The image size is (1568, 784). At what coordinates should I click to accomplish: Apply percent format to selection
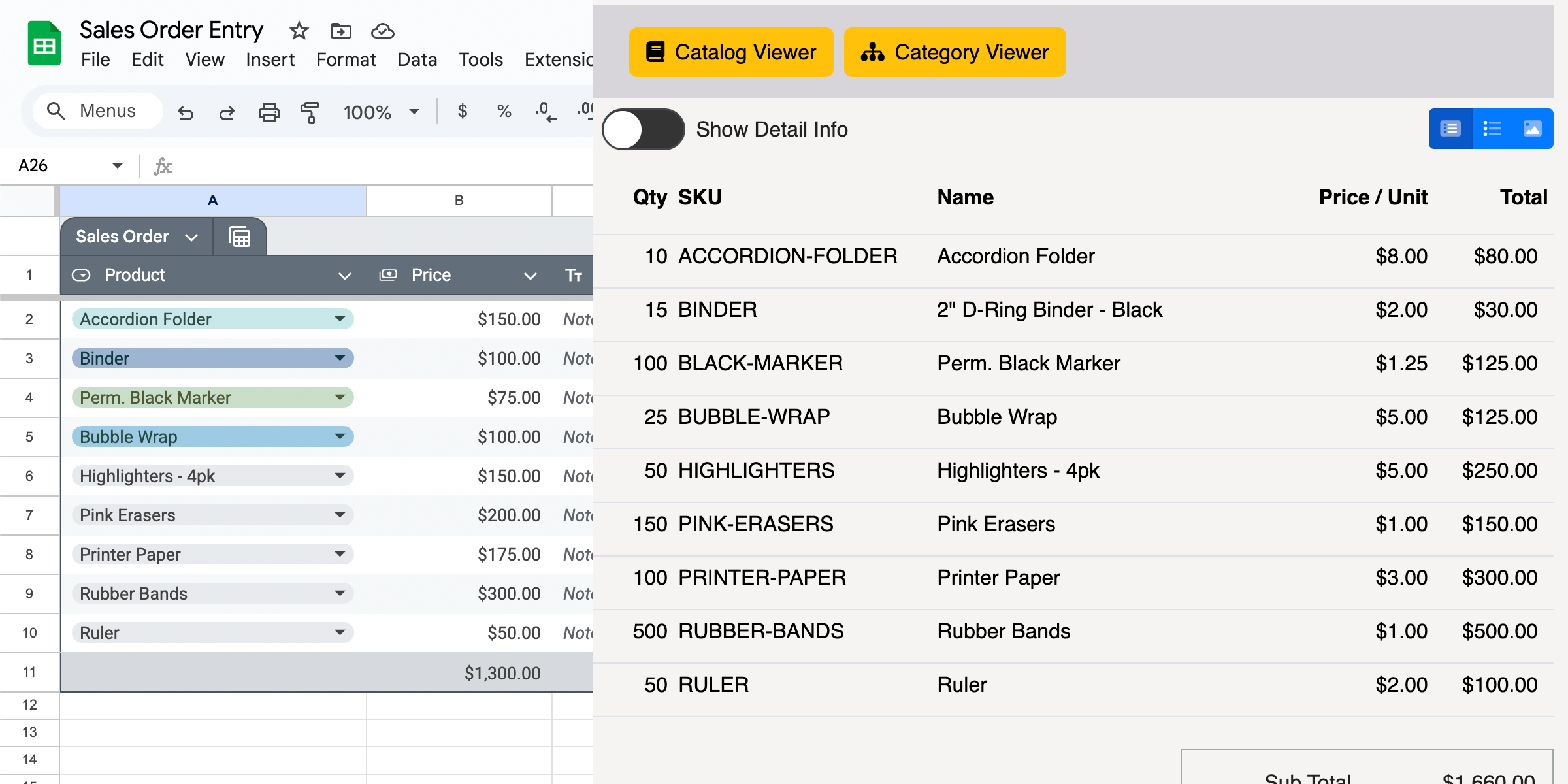click(503, 111)
